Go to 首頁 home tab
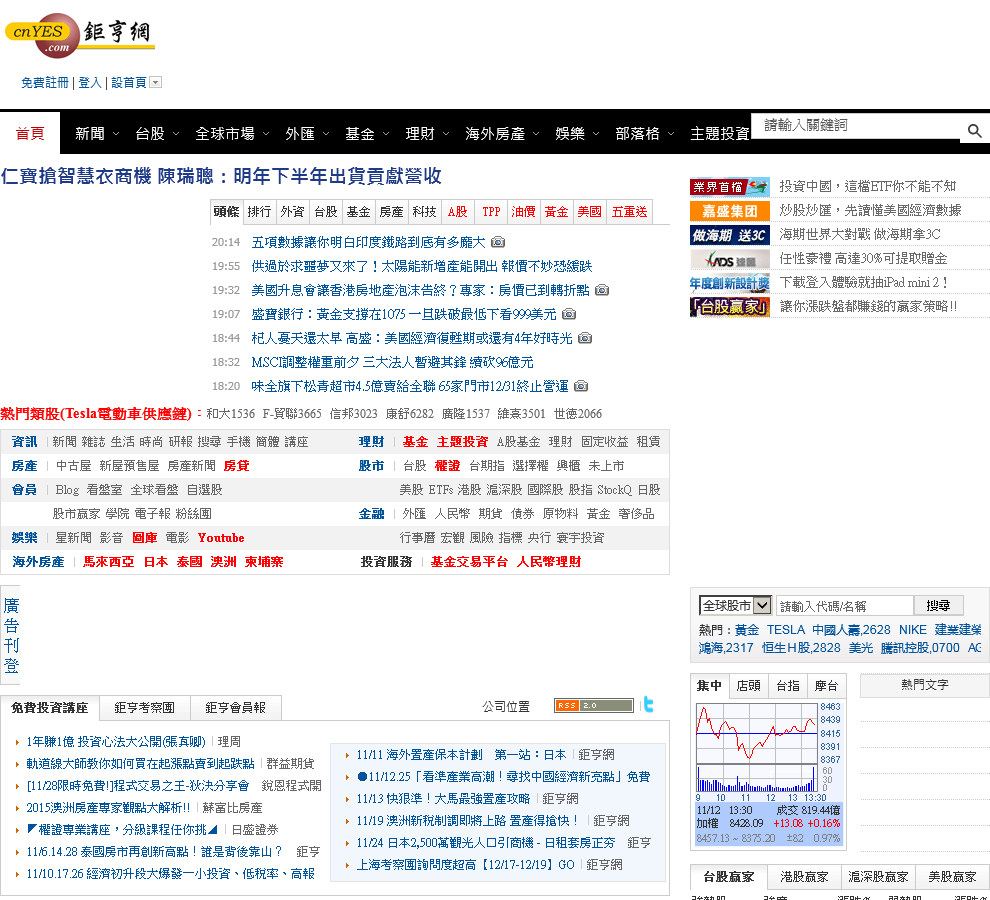 [30, 133]
